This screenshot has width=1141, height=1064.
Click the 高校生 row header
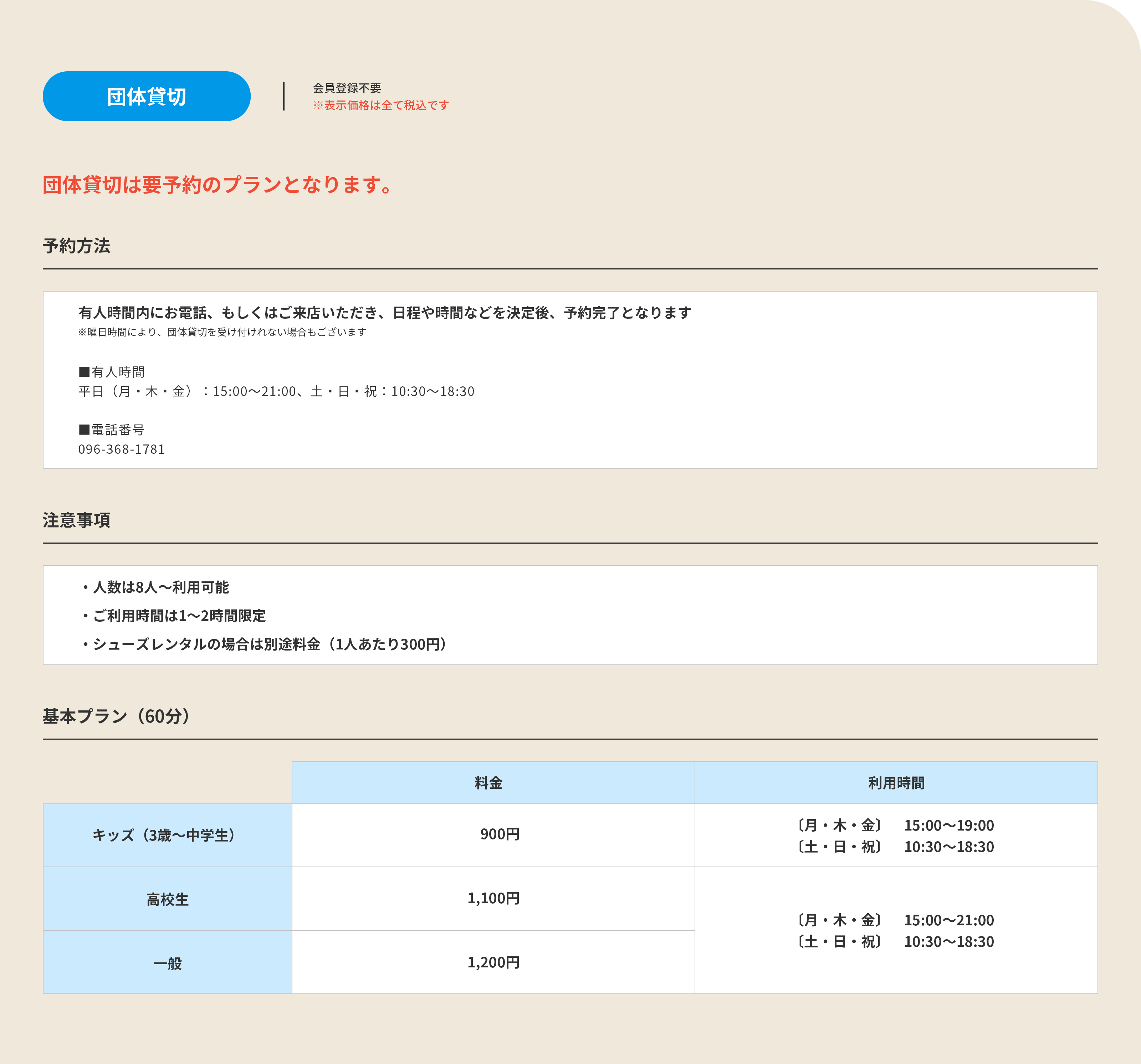click(x=168, y=899)
